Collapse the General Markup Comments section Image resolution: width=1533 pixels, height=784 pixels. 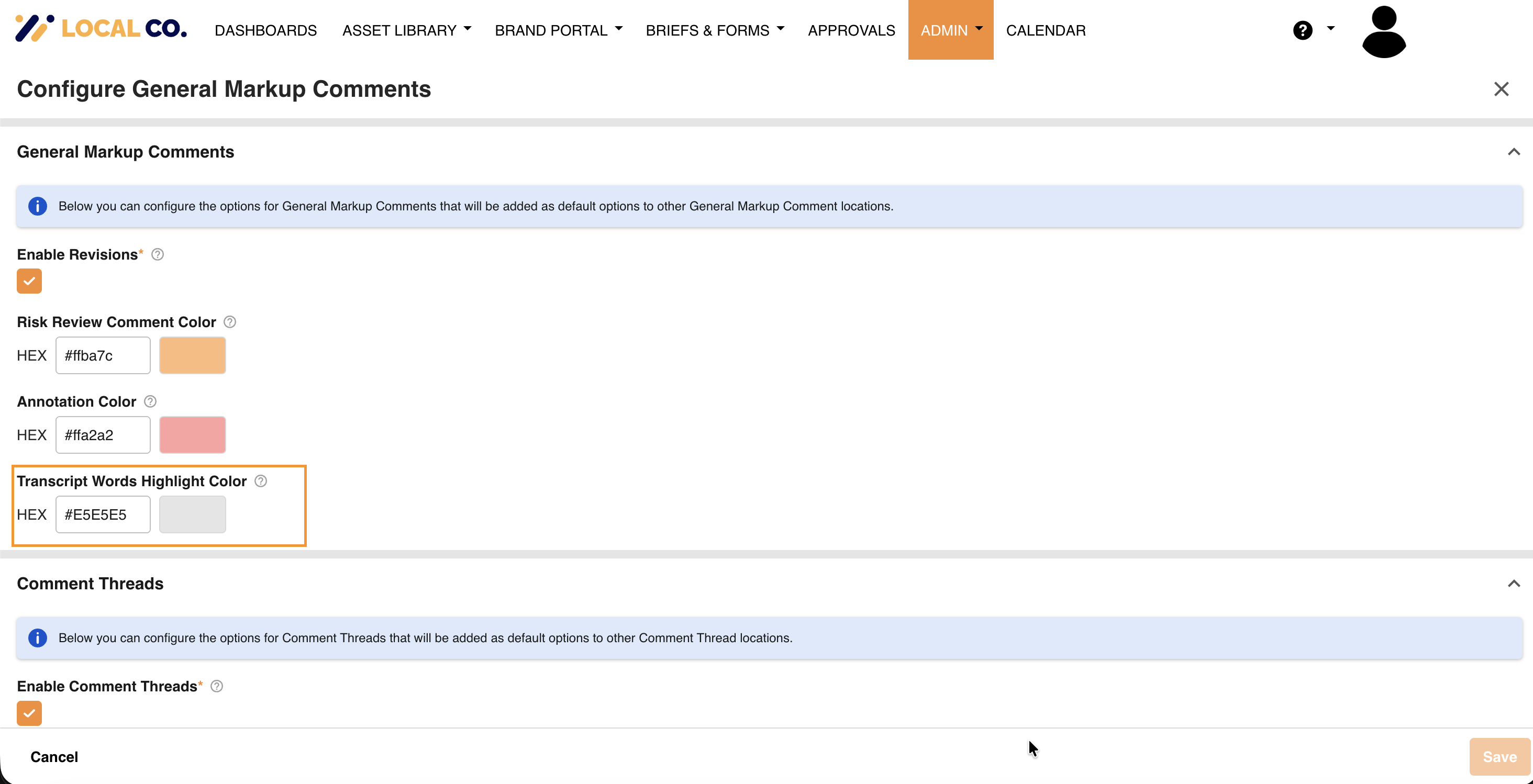[x=1513, y=152]
